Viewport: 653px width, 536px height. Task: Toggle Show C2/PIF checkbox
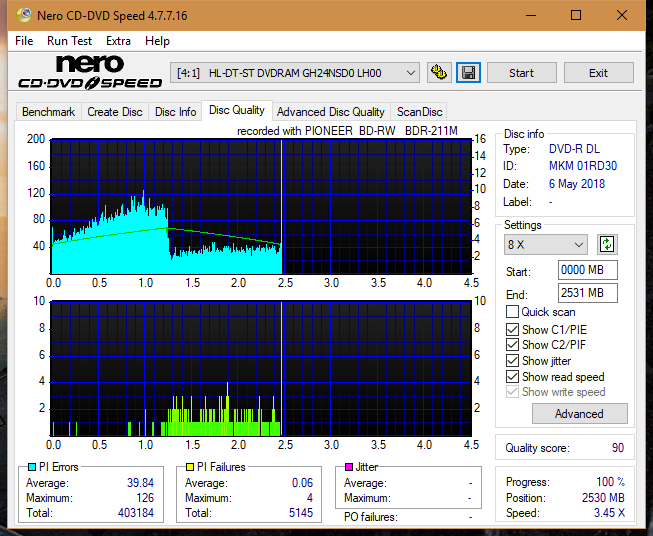coord(512,345)
